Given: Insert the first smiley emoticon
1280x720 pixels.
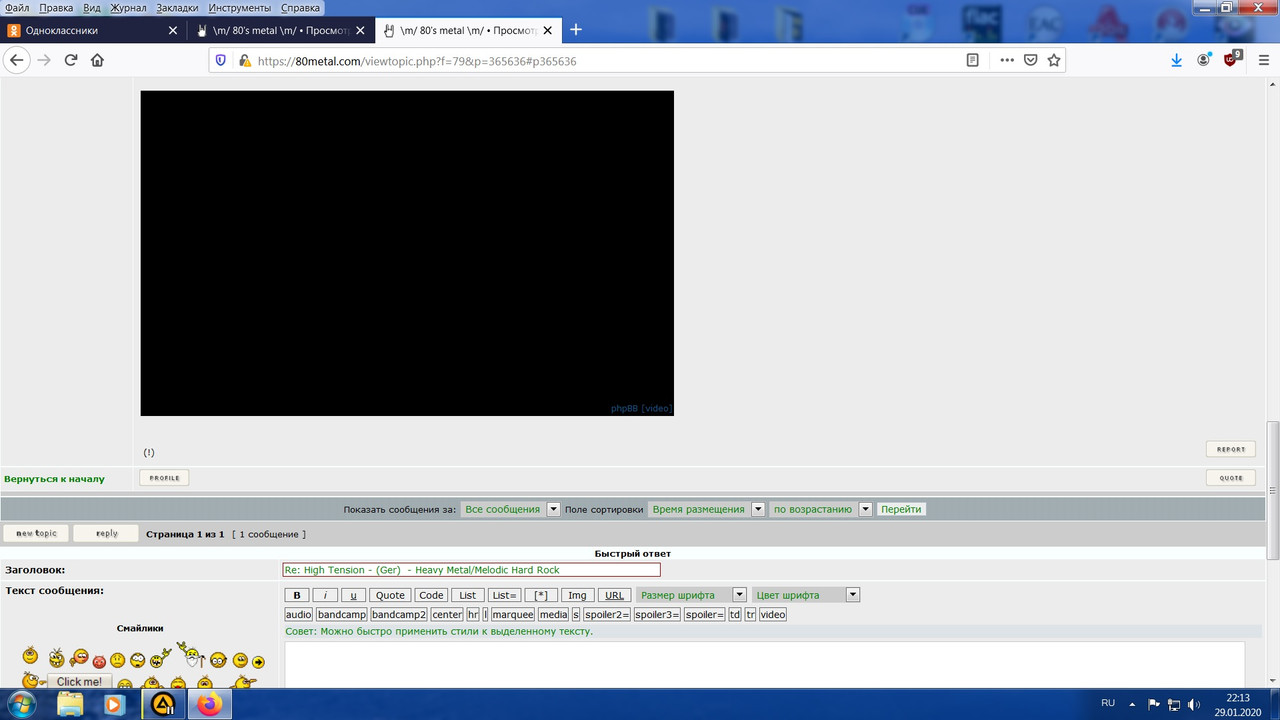Looking at the screenshot, I should click(x=30, y=657).
